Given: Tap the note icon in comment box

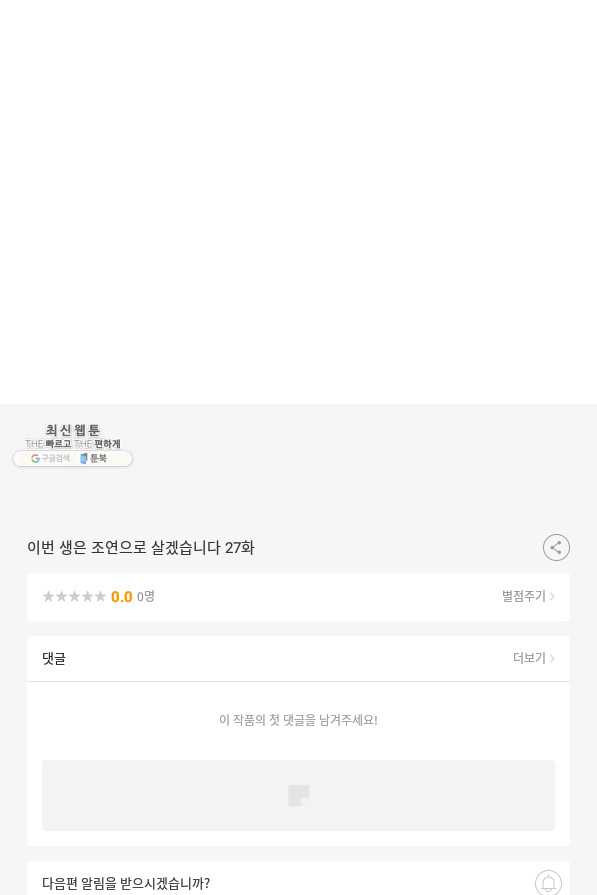Looking at the screenshot, I should (x=298, y=795).
